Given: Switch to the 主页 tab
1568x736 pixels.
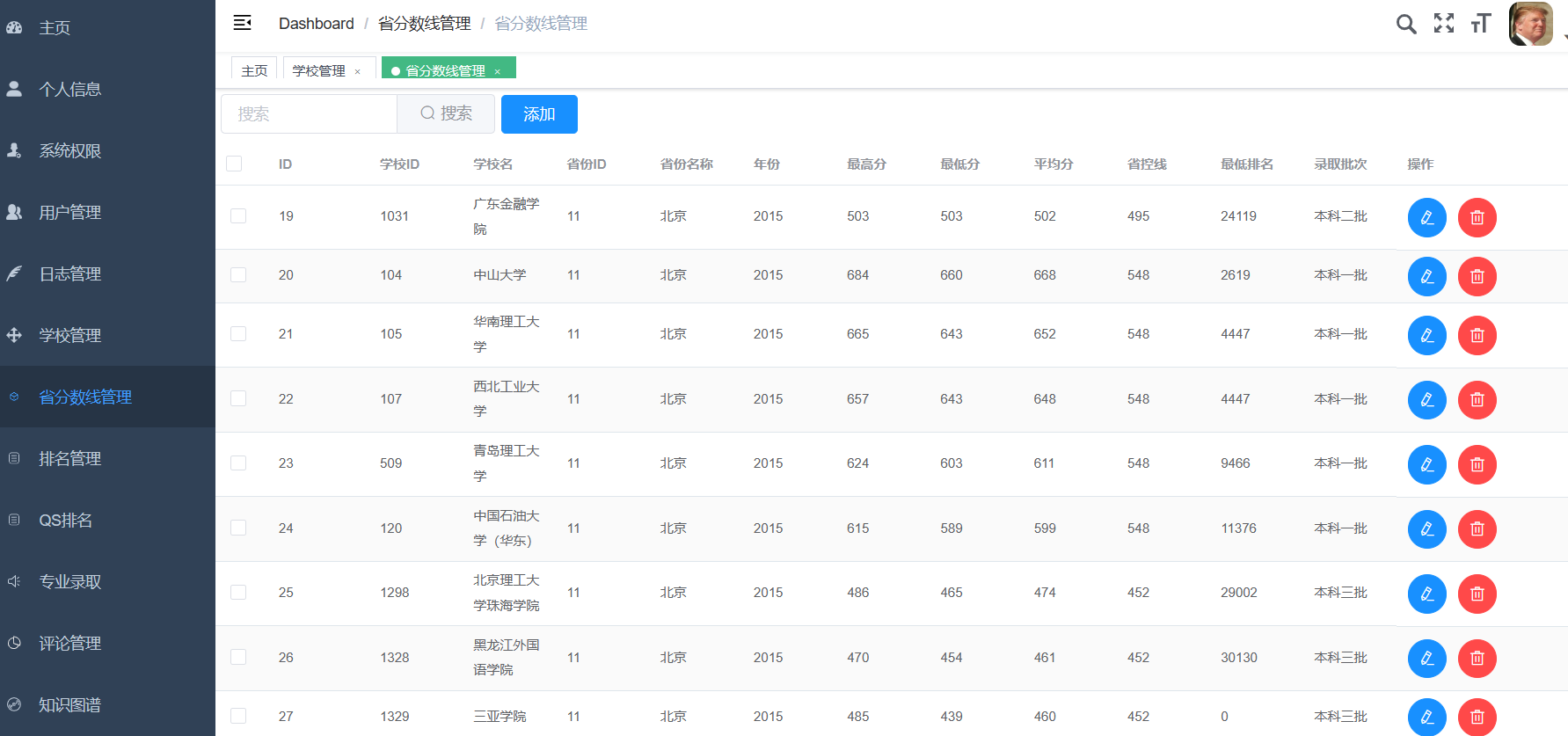Looking at the screenshot, I should (x=254, y=70).
